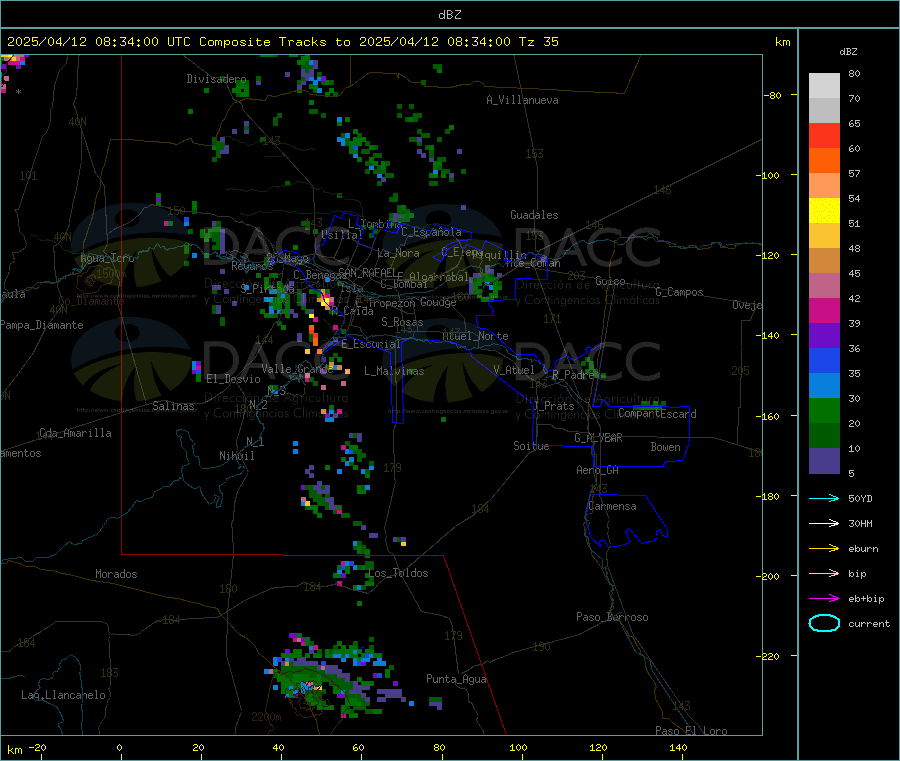Click the Guadales map label

click(534, 215)
